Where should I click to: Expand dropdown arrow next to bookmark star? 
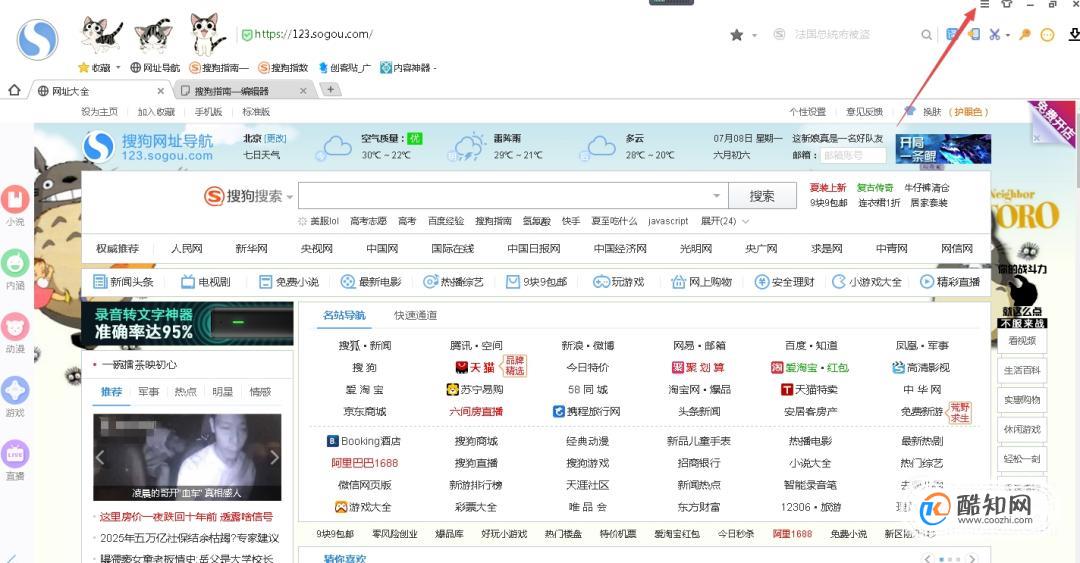tap(754, 35)
